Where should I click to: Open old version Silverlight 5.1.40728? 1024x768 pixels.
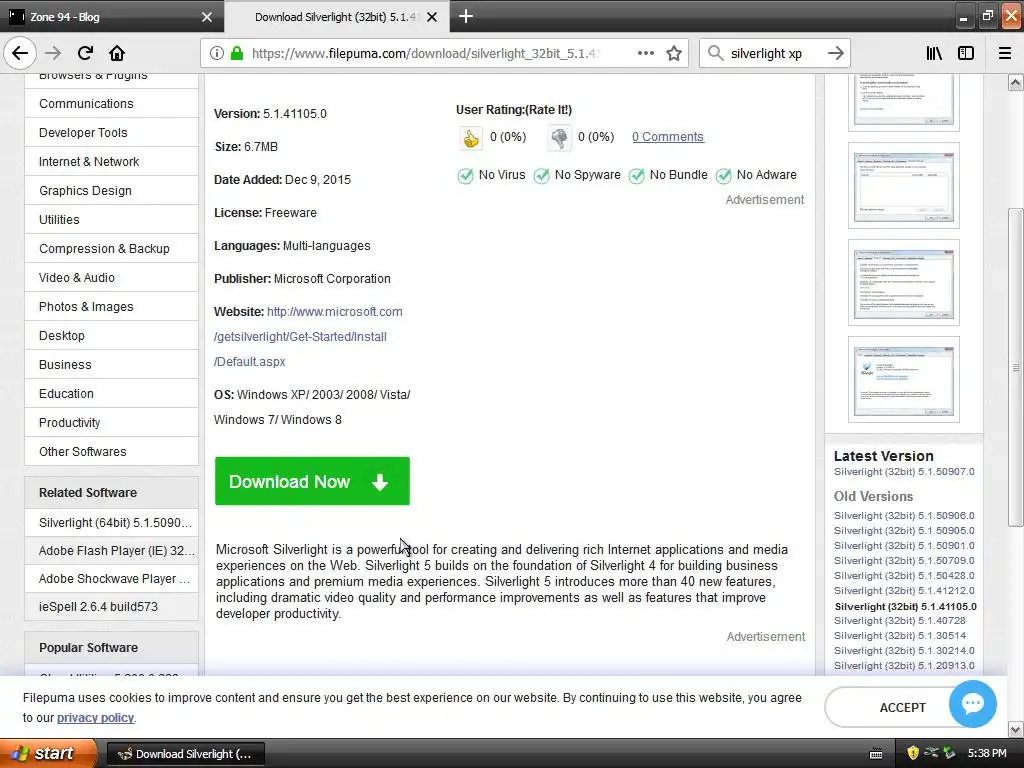899,620
